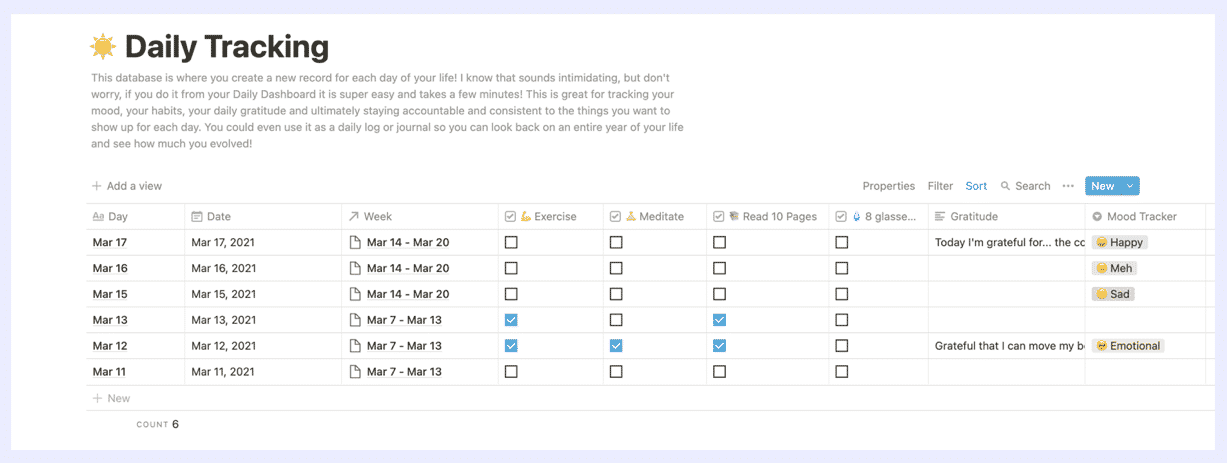Click the sun emoji page icon
Viewport: 1227px width, 463px height.
click(103, 47)
